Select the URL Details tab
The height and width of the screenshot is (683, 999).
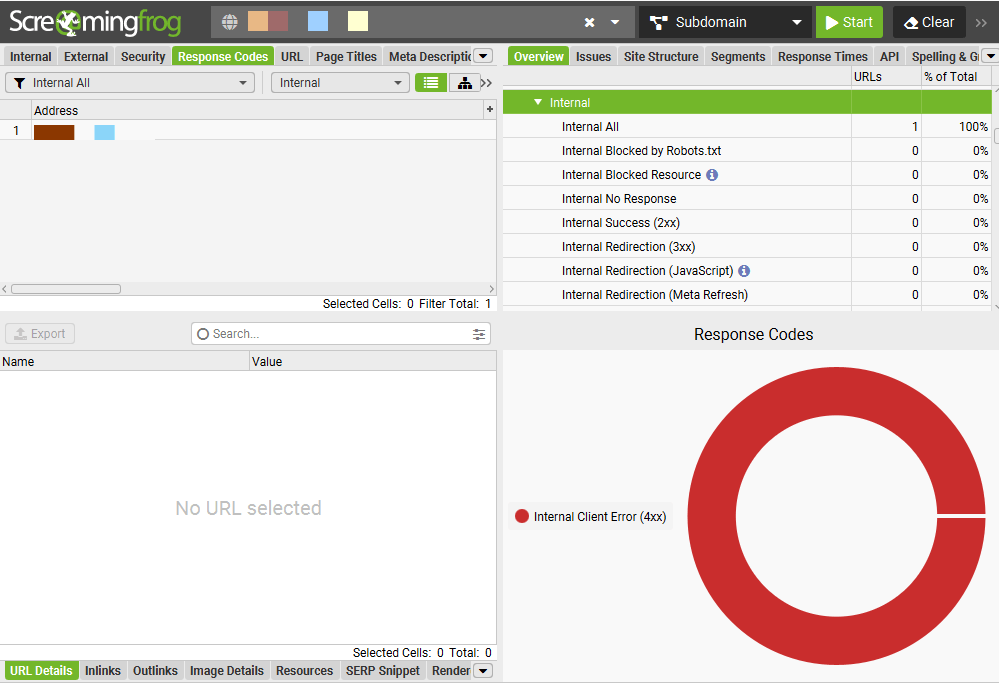[41, 671]
